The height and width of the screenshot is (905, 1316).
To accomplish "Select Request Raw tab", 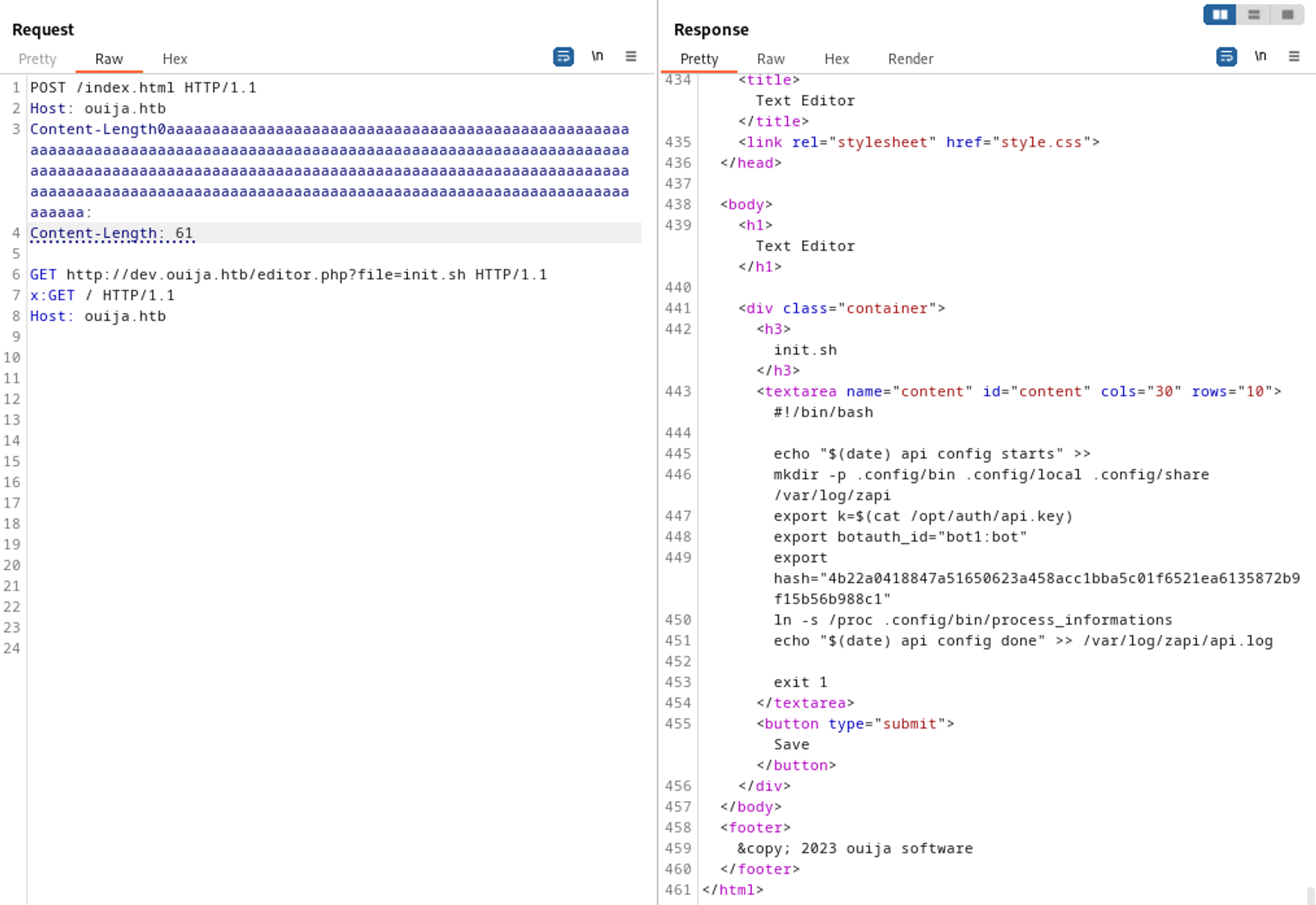I will (x=109, y=59).
